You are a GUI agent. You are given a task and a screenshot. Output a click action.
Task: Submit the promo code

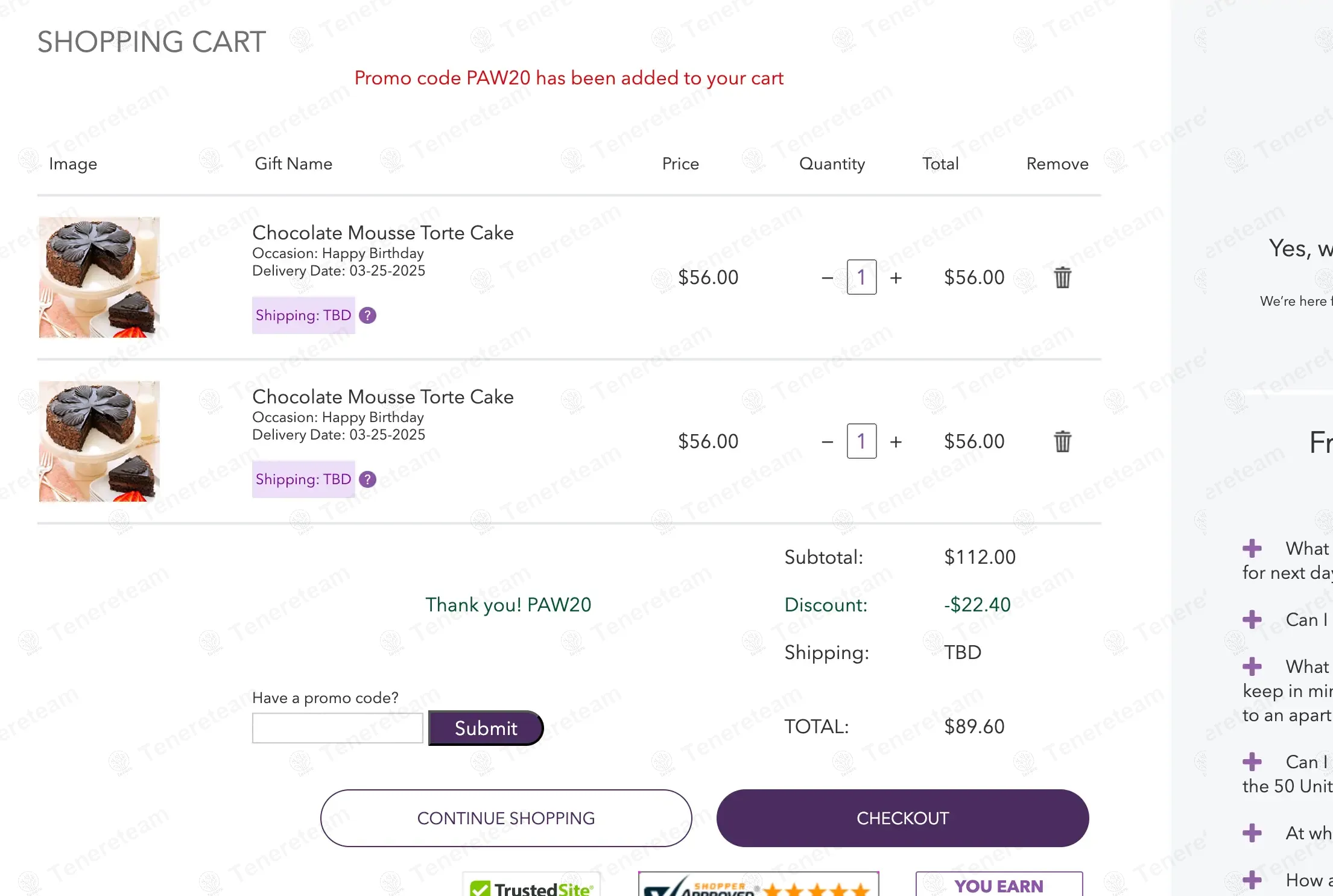(x=486, y=728)
